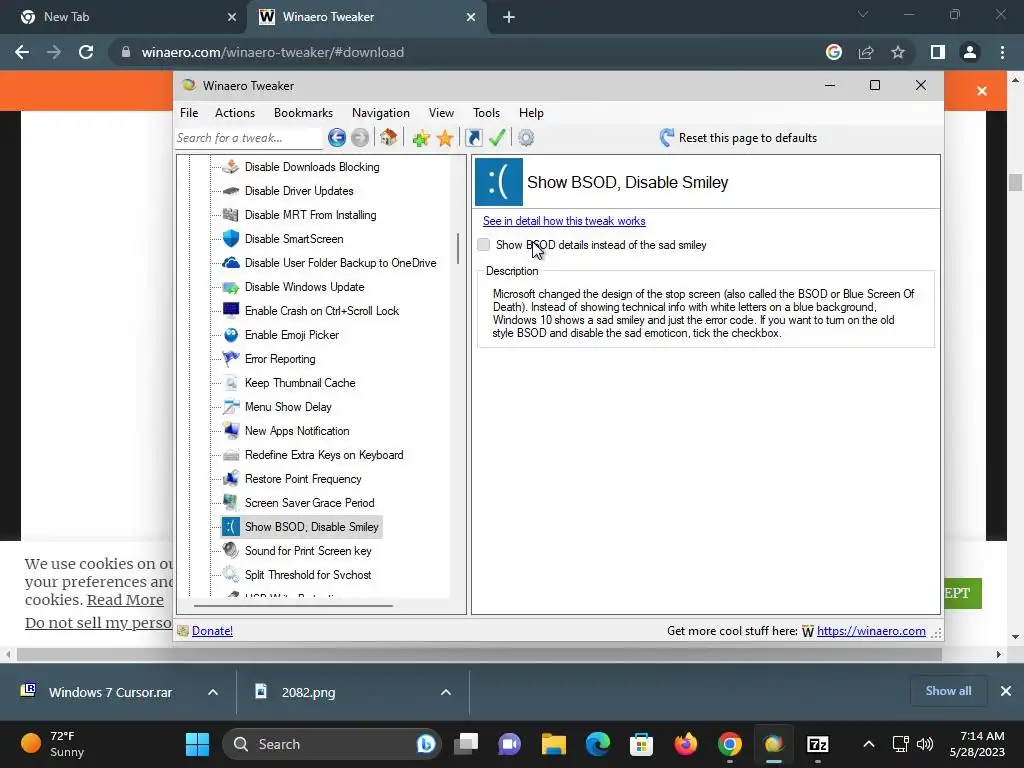Click the browser page horizontal scrollbar
1024x768 pixels.
coord(479,654)
